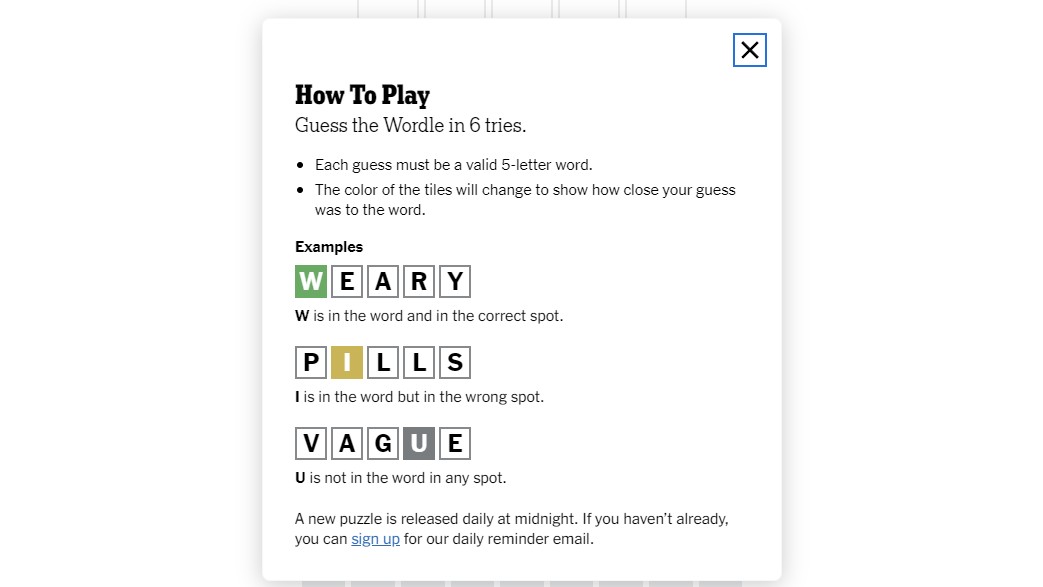Click the last E tile in VAGUE
This screenshot has width=1043, height=587.
point(455,443)
